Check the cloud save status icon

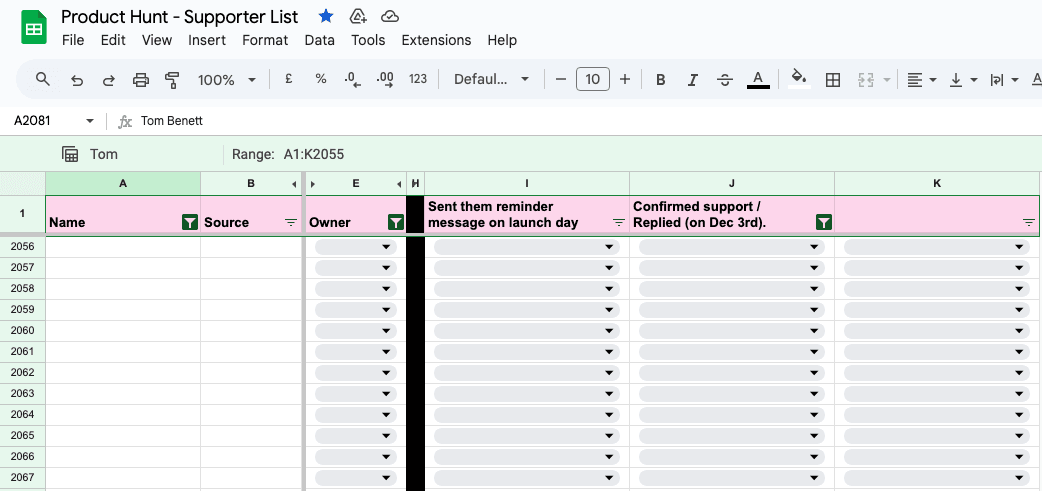coord(390,17)
